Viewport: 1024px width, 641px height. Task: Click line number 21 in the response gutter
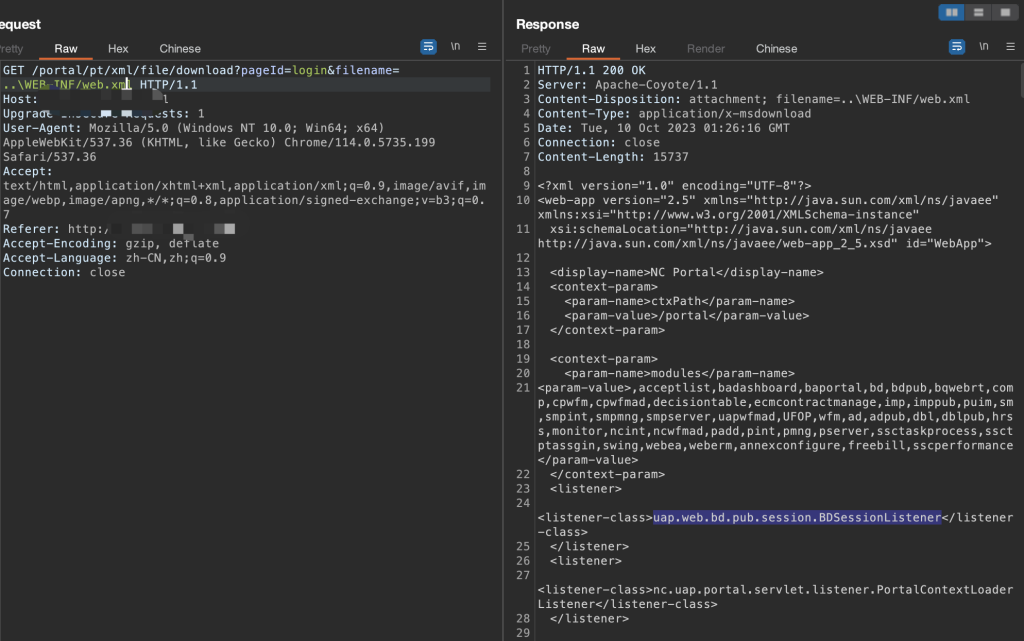[x=523, y=388]
